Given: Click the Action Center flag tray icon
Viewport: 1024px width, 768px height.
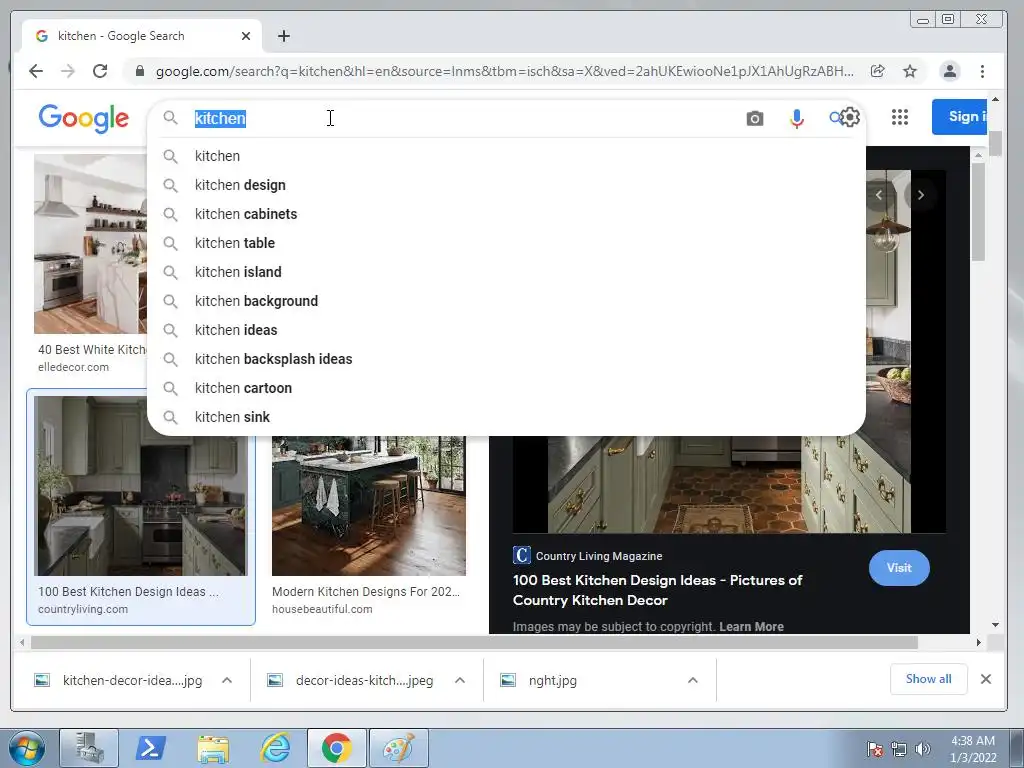Looking at the screenshot, I should click(875, 749).
